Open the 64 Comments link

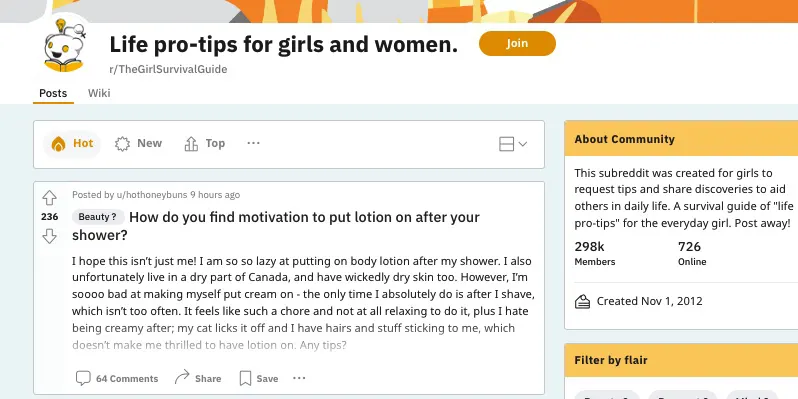[x=127, y=379]
